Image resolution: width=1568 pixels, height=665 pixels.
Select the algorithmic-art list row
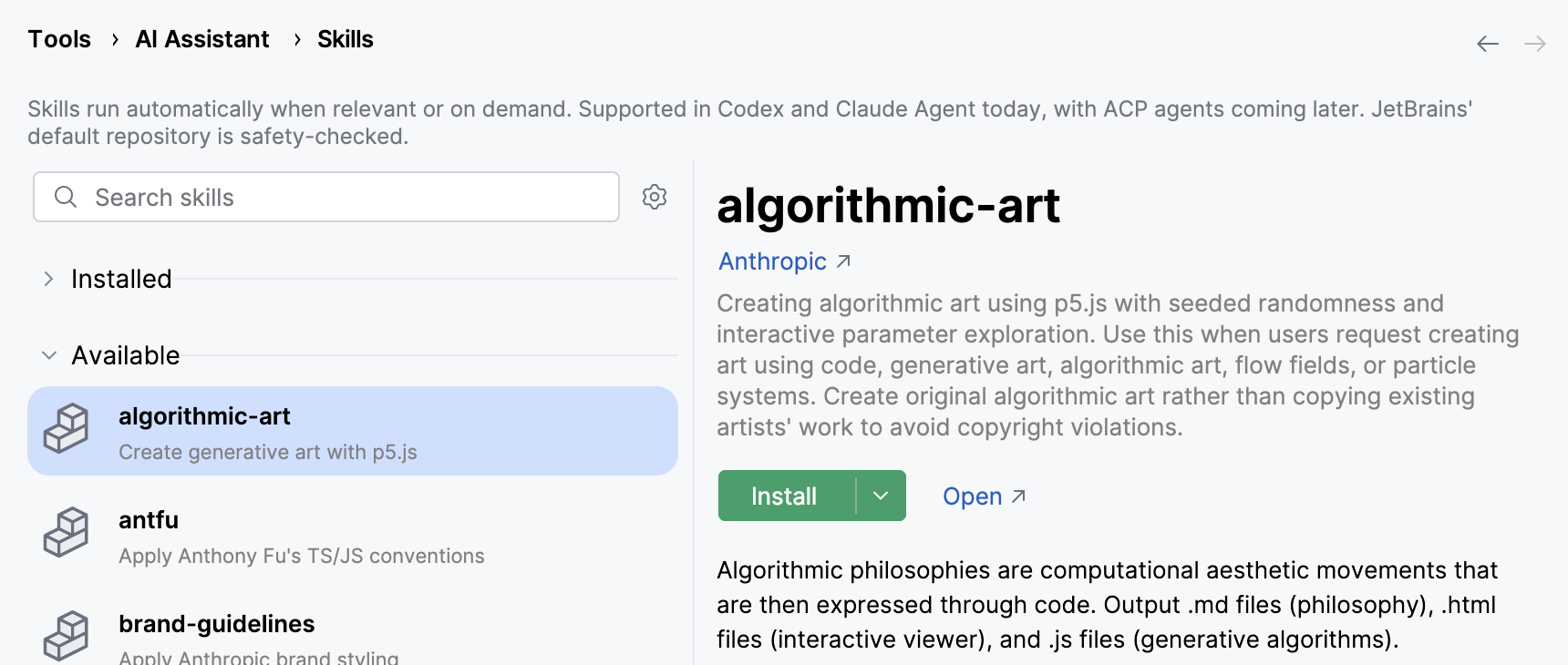[x=353, y=431]
